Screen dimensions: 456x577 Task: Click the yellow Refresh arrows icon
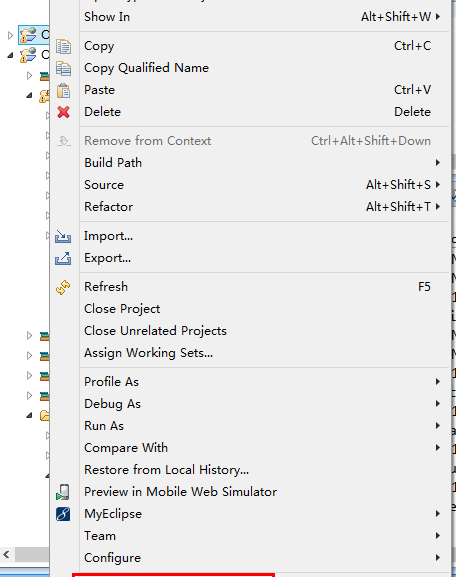point(63,287)
